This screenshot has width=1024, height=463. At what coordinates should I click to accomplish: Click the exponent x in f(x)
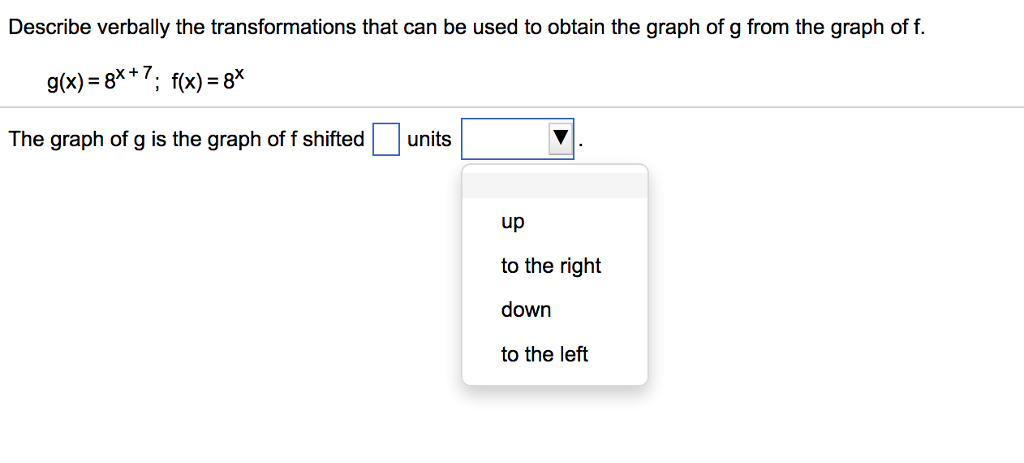tap(238, 72)
